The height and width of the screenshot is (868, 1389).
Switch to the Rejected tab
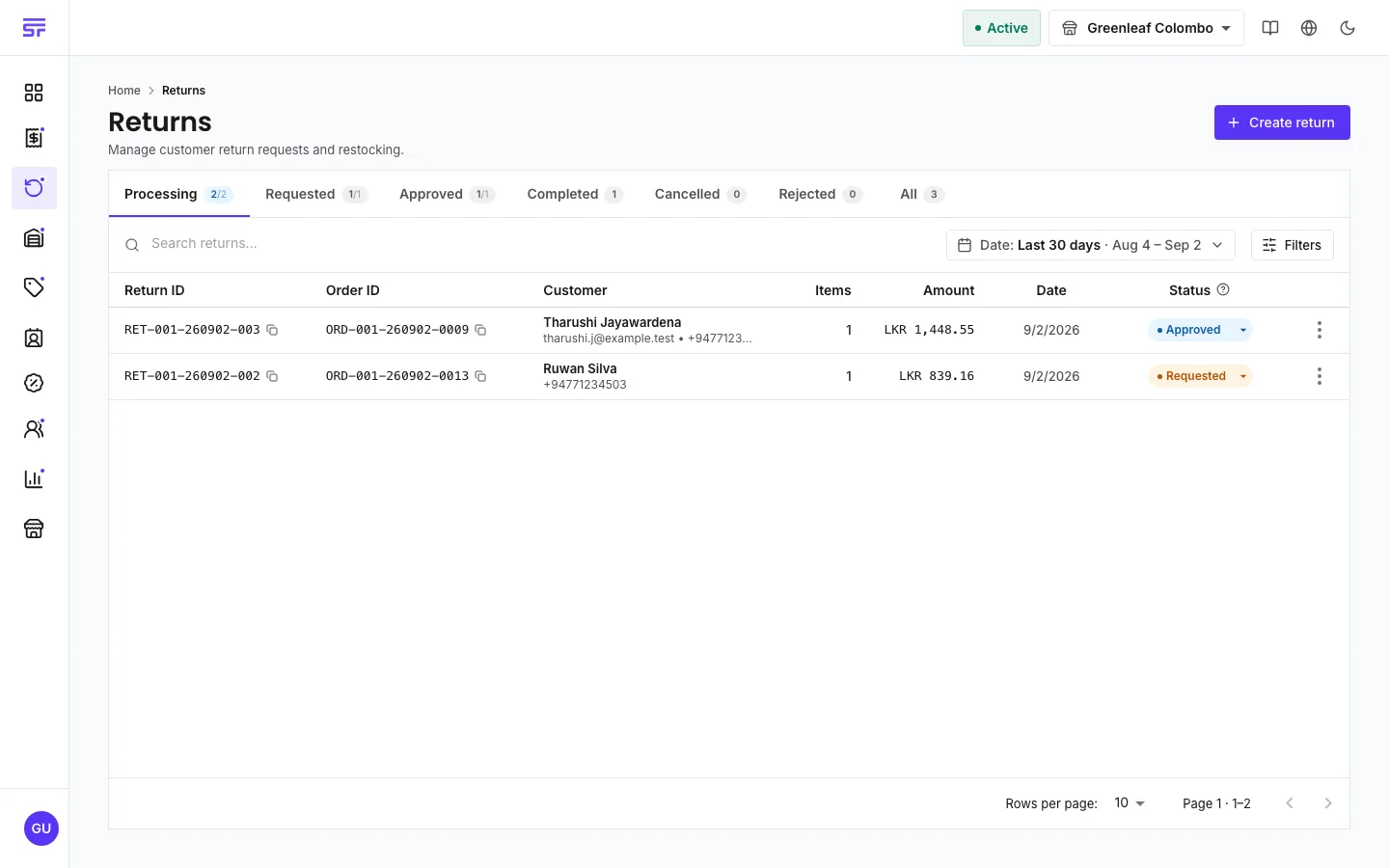pos(820,194)
